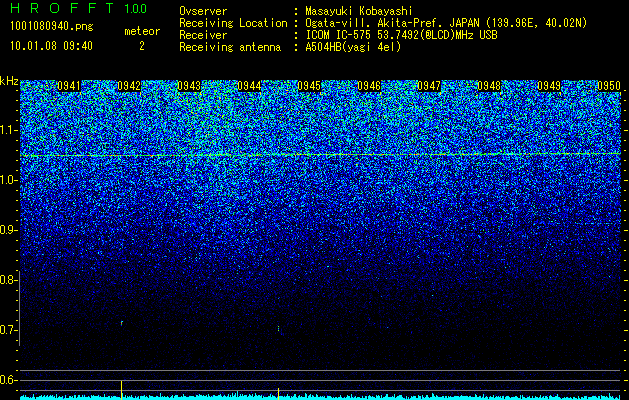629x400 pixels.
Task: Click the receiver text ICOM IC-575
Action: coord(338,35)
